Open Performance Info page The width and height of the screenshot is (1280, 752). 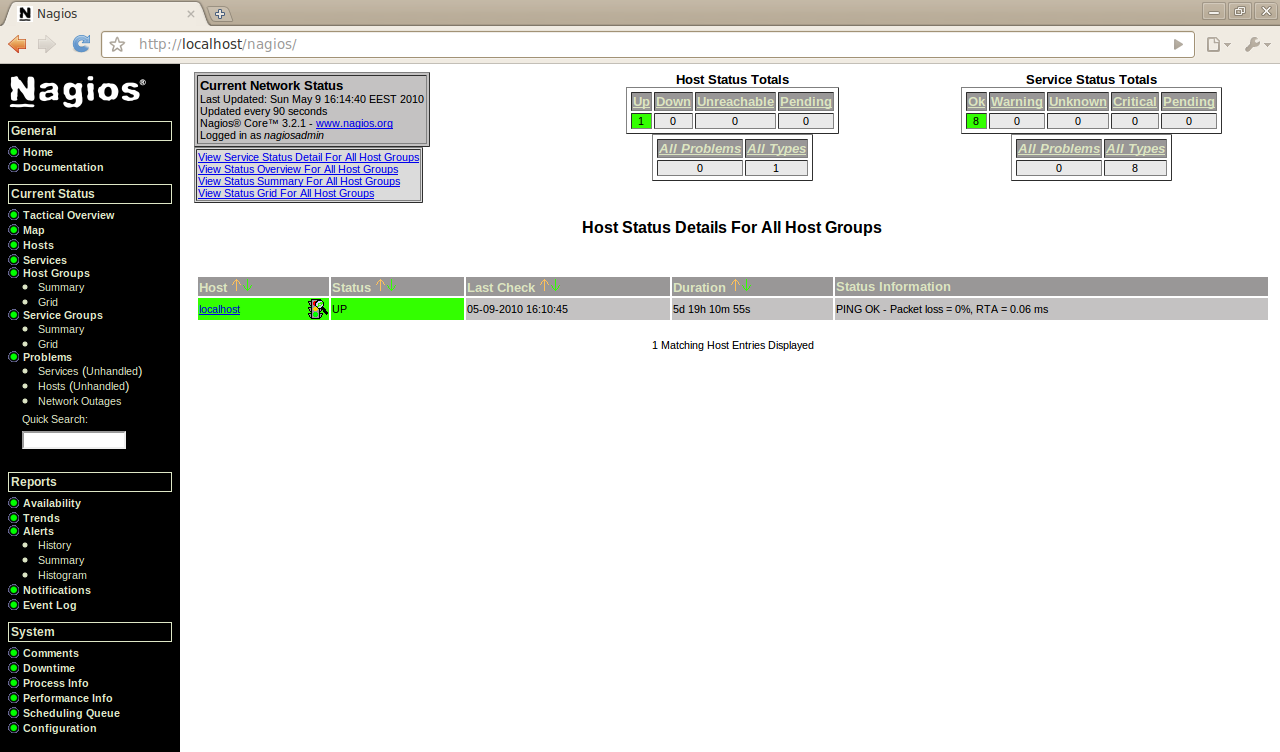click(68, 698)
